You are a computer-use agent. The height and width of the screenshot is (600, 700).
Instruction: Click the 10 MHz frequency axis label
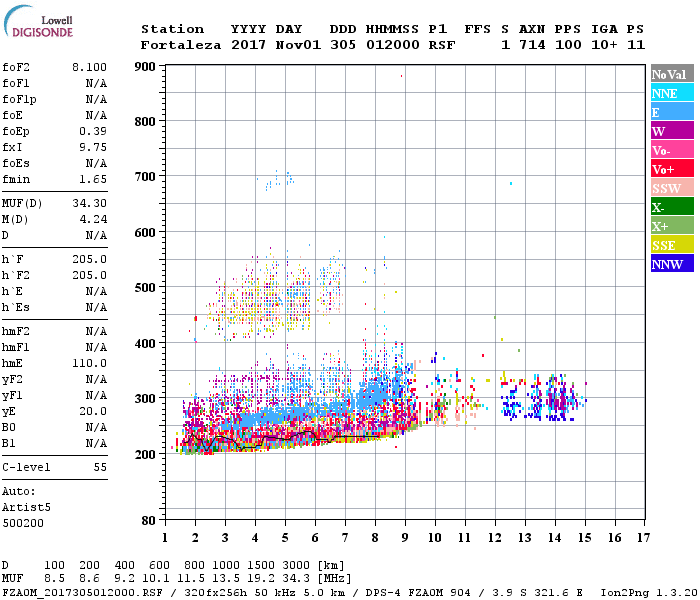[435, 538]
